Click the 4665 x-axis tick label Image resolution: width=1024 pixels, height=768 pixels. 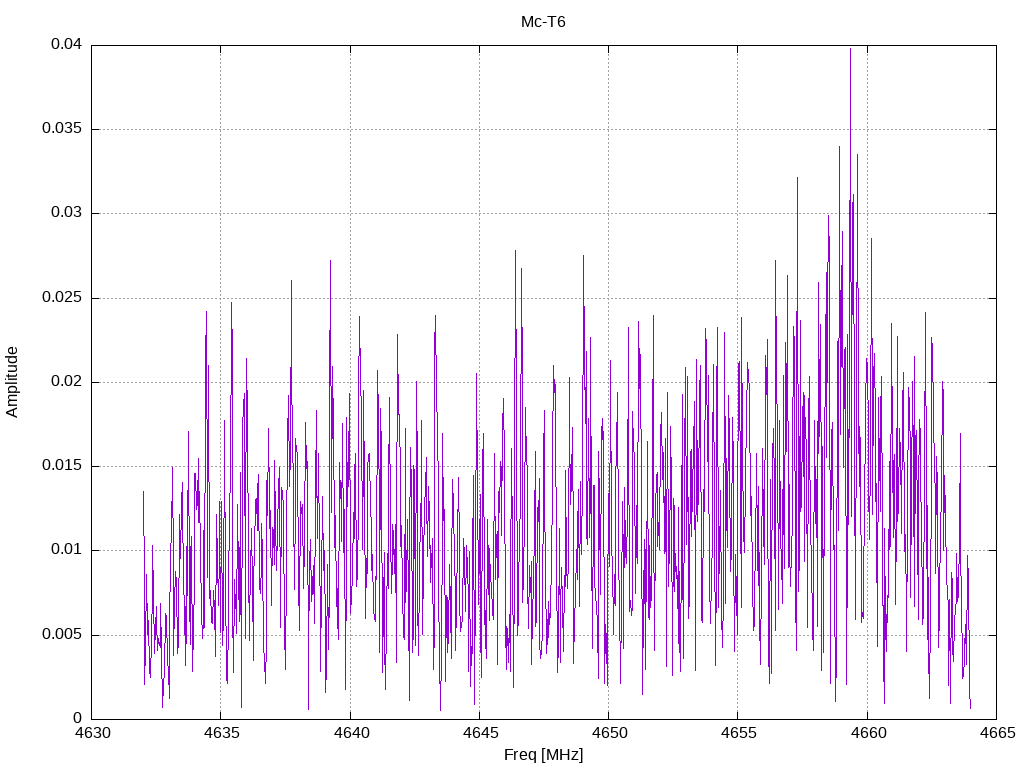(x=997, y=733)
